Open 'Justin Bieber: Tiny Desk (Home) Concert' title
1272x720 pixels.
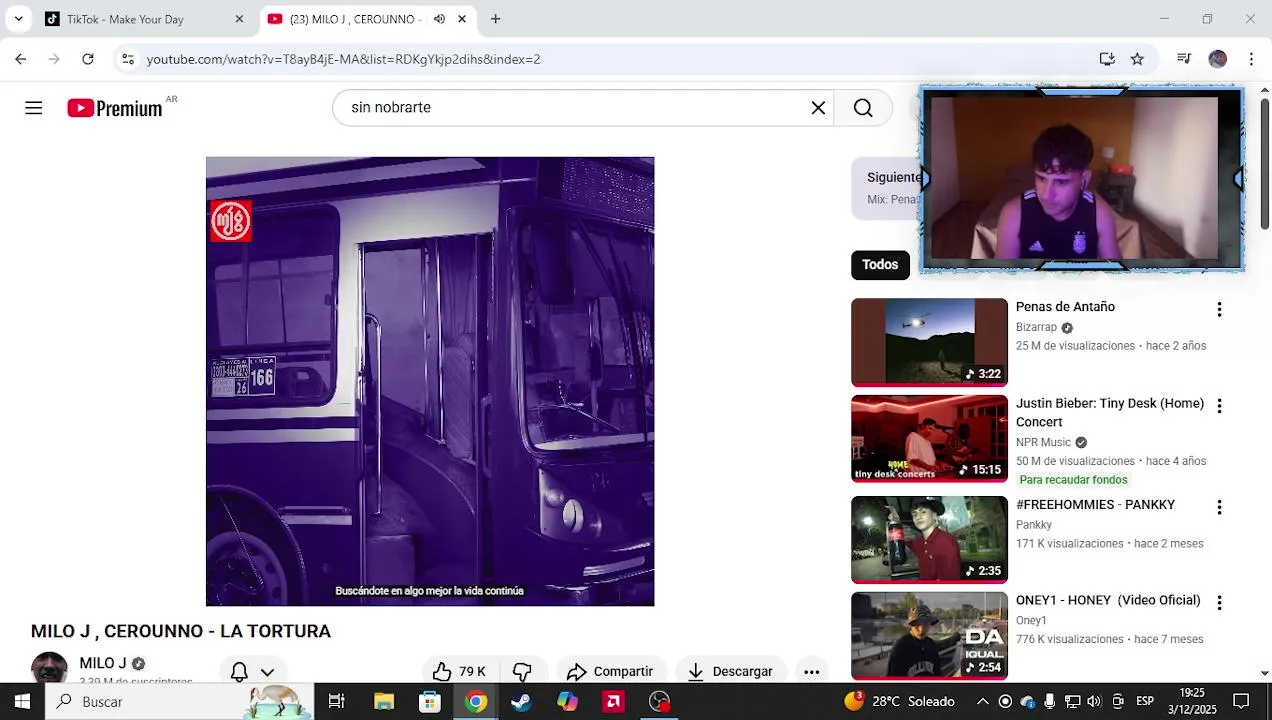1110,413
